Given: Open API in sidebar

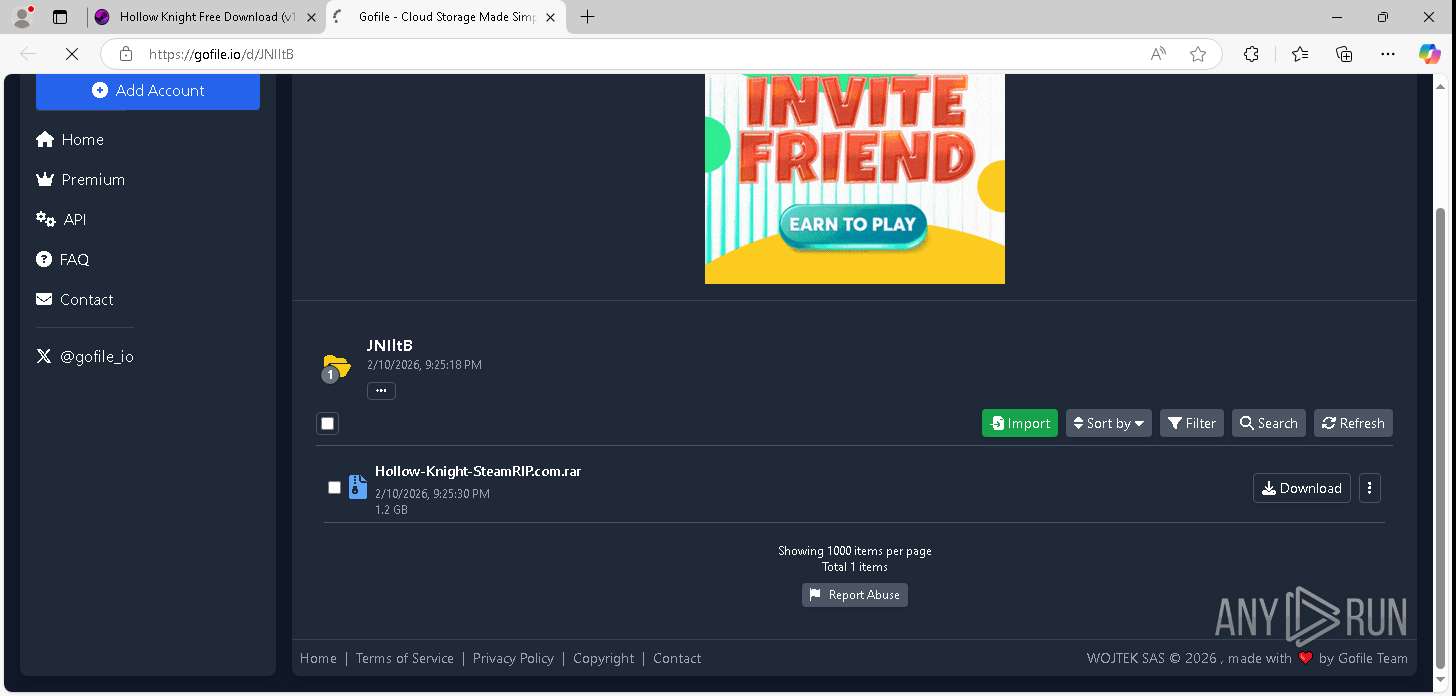Looking at the screenshot, I should tap(61, 219).
